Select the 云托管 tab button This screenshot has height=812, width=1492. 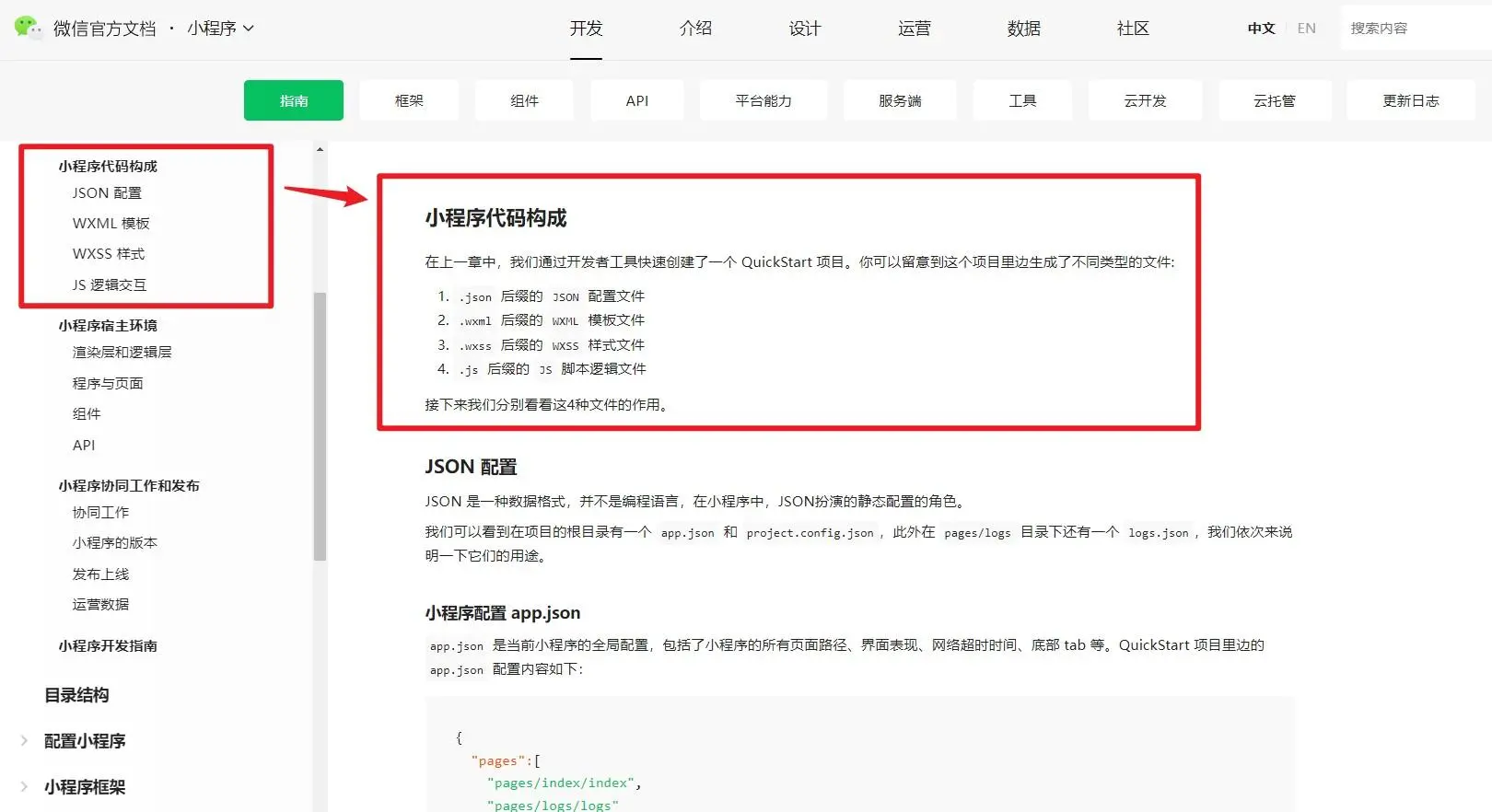pyautogui.click(x=1275, y=100)
